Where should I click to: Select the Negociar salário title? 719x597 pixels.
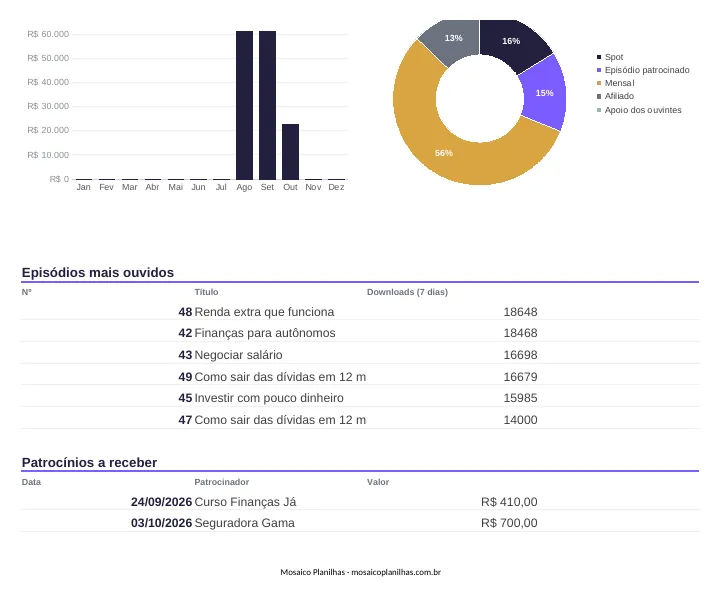238,355
